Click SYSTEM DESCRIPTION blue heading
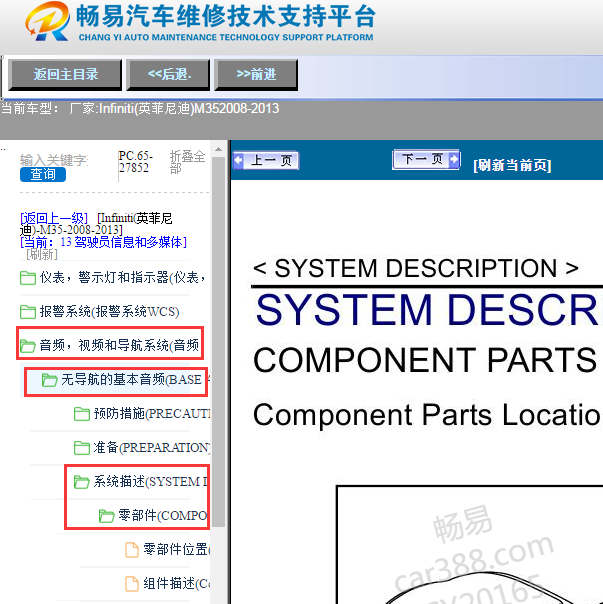The height and width of the screenshot is (604, 603). 428,310
